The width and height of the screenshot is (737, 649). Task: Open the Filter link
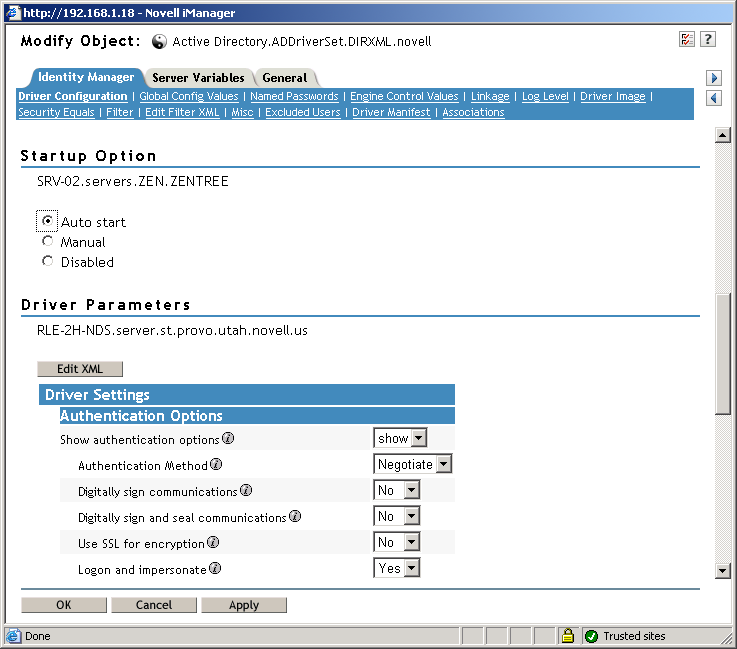tap(120, 112)
